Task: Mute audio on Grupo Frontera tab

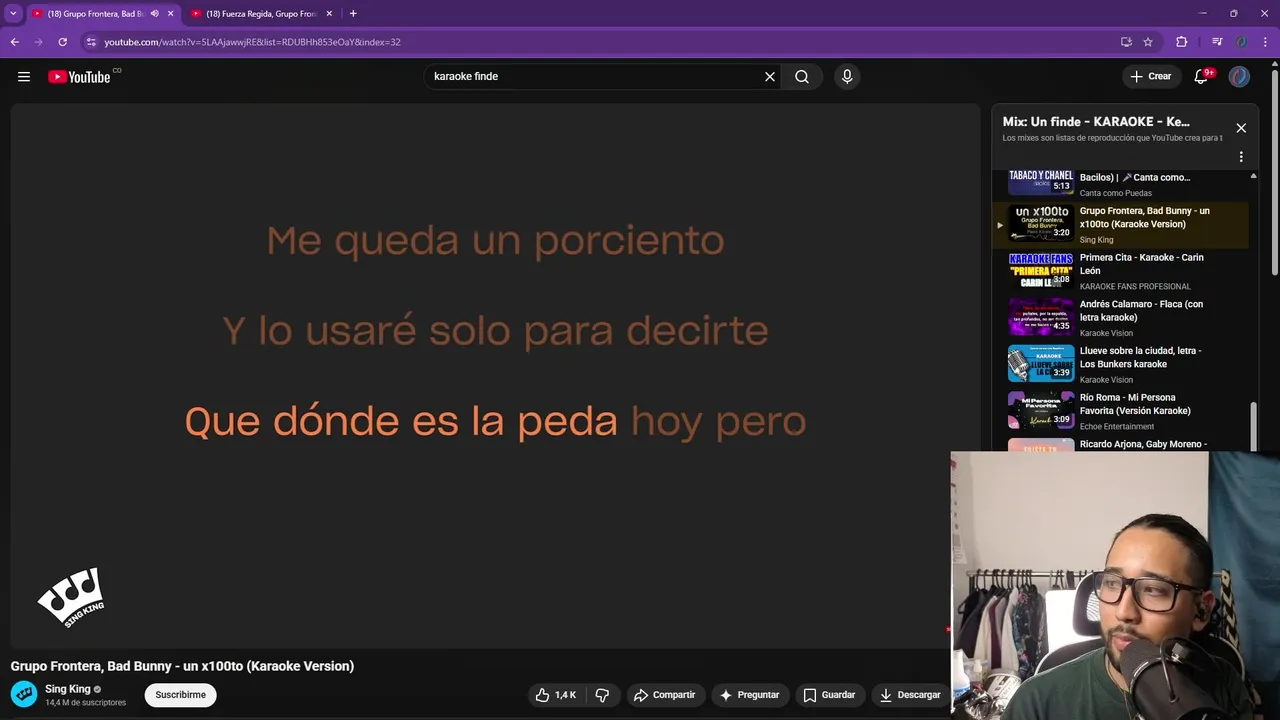Action: coord(154,14)
